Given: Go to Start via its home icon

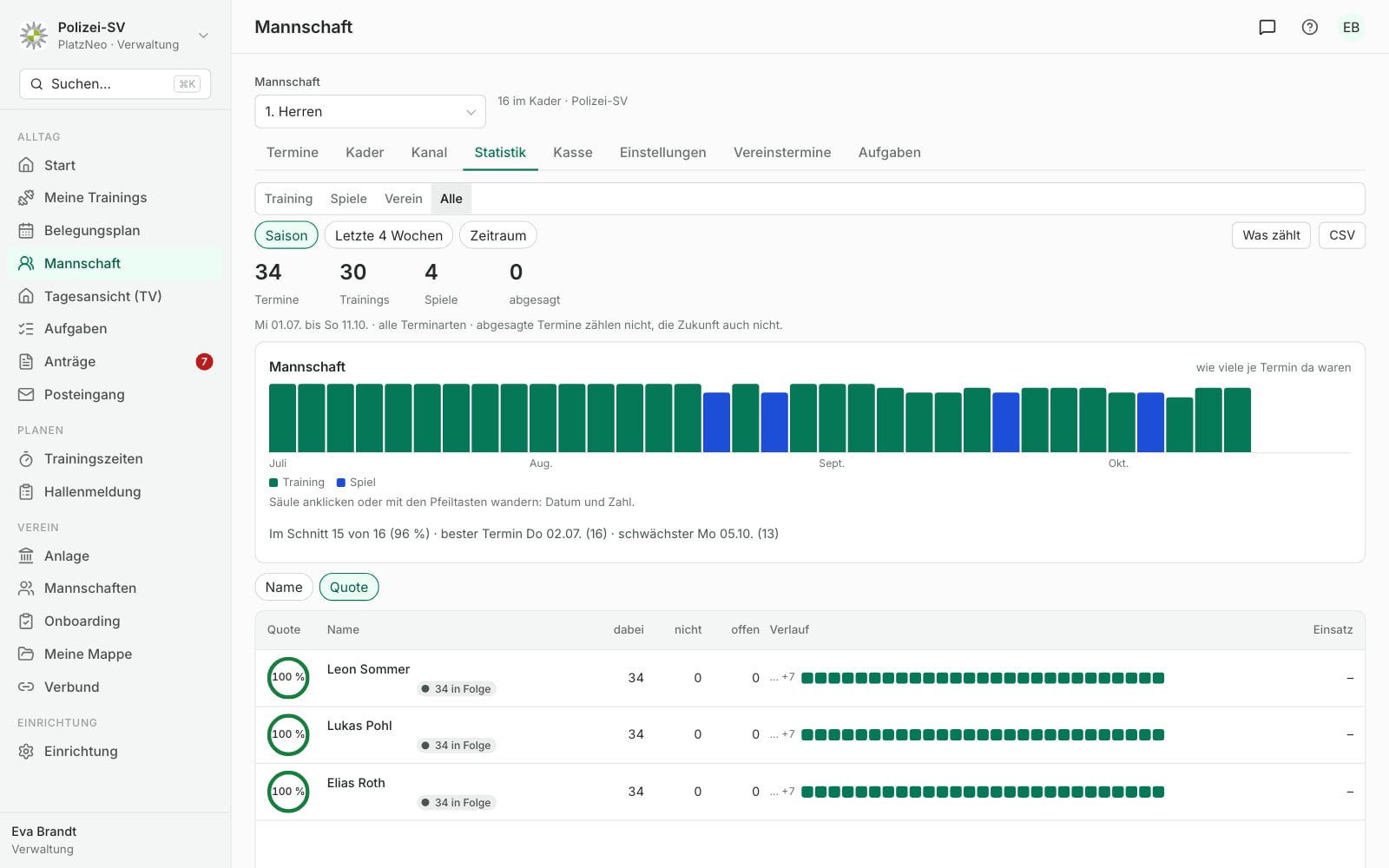Looking at the screenshot, I should pos(26,165).
